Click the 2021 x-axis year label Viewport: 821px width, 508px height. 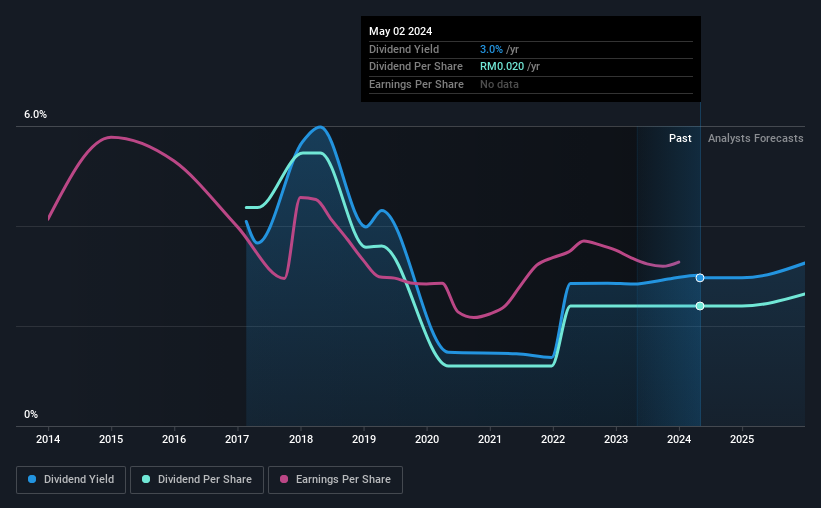point(490,439)
